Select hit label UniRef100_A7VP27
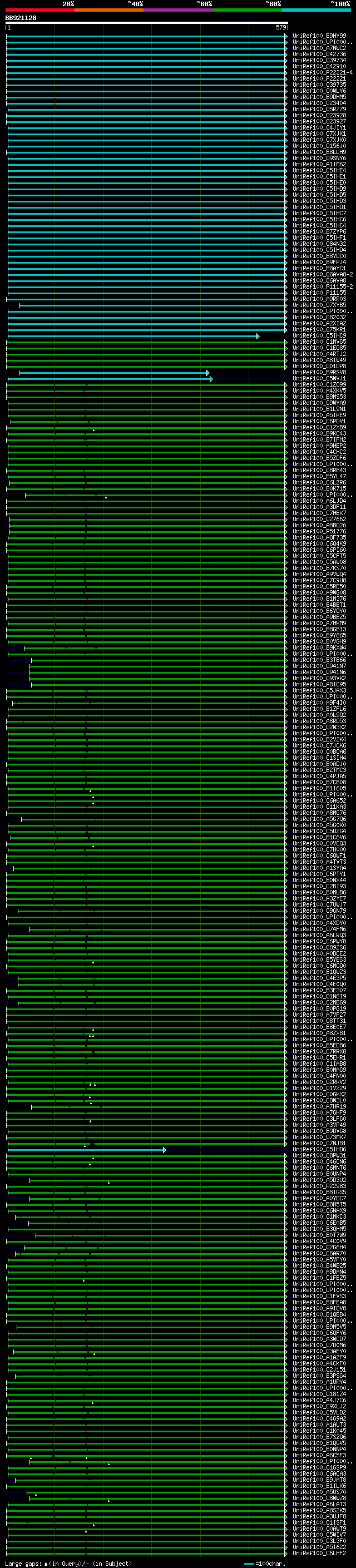 (319, 1015)
